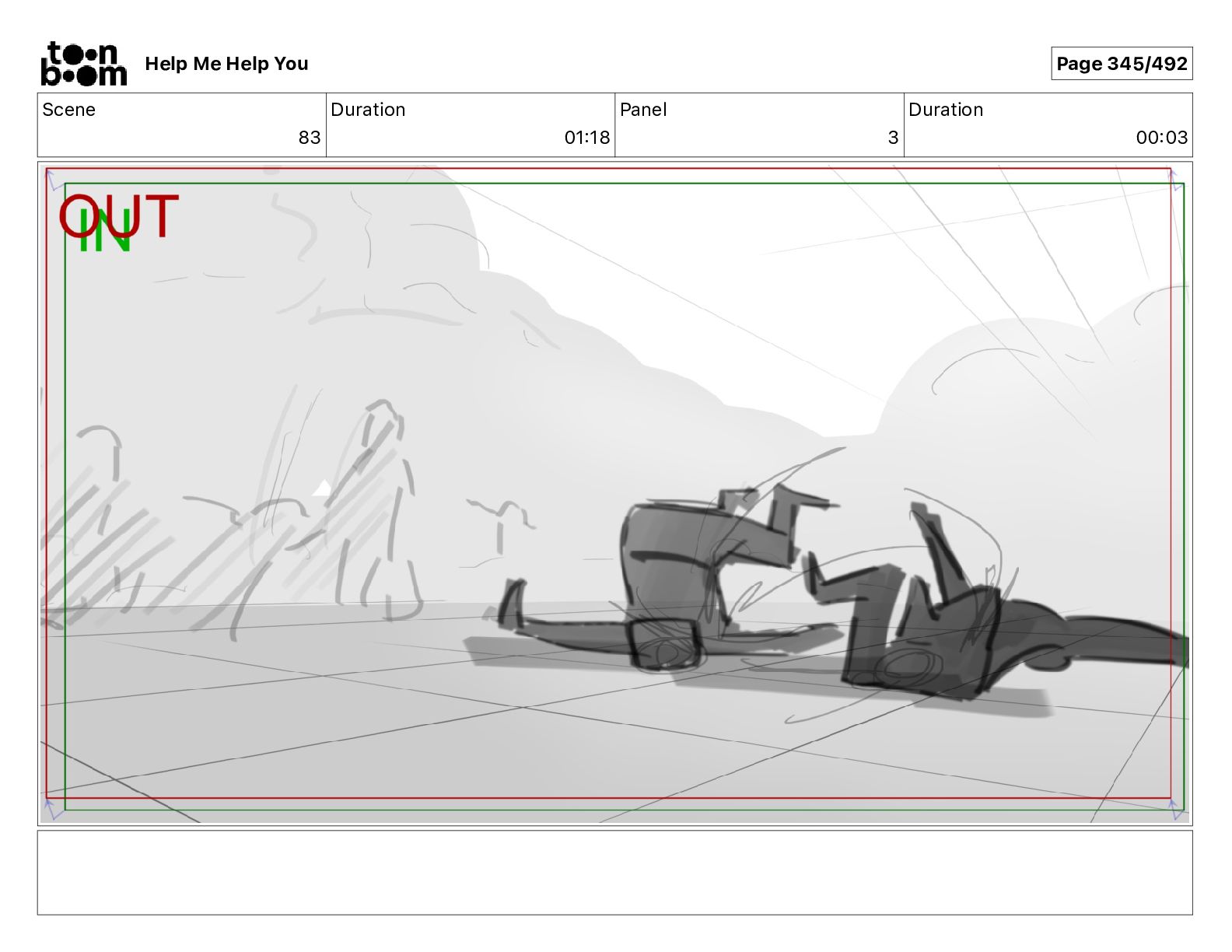Click the 'Page 345/492' box
The width and height of the screenshot is (1232, 952).
(1122, 64)
